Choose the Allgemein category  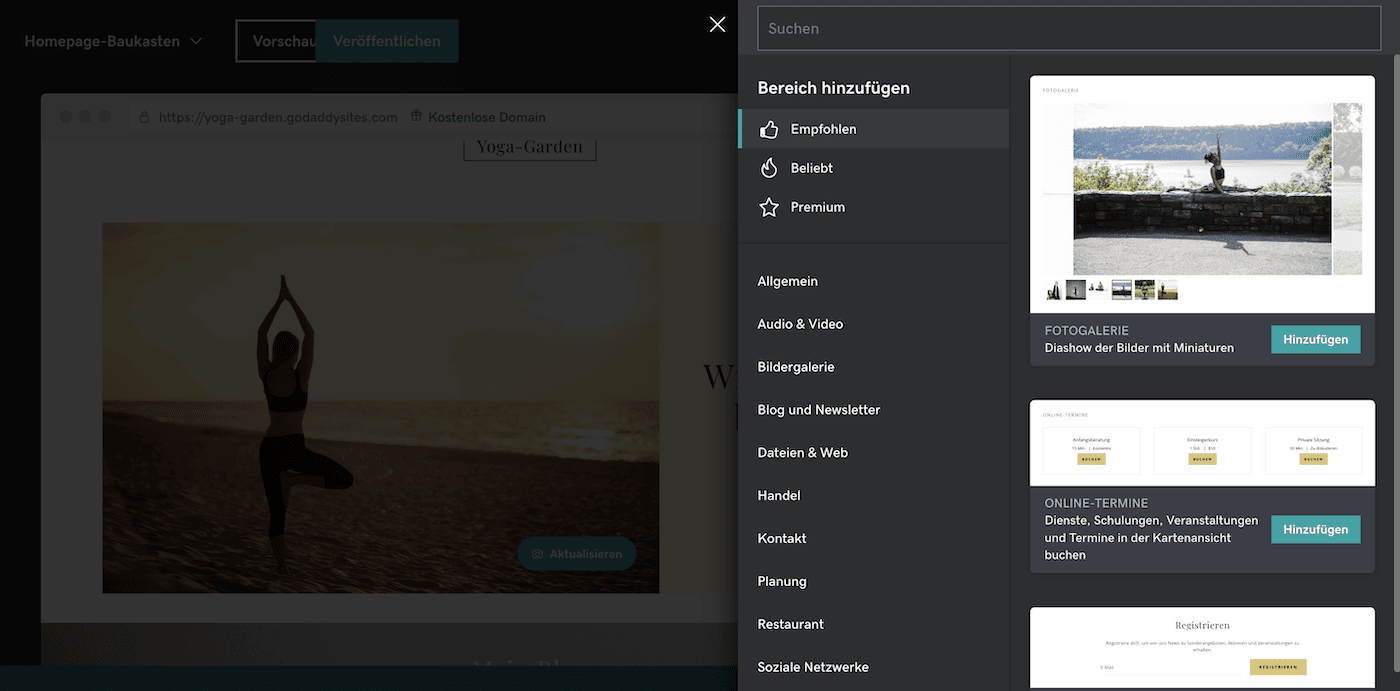click(x=787, y=281)
